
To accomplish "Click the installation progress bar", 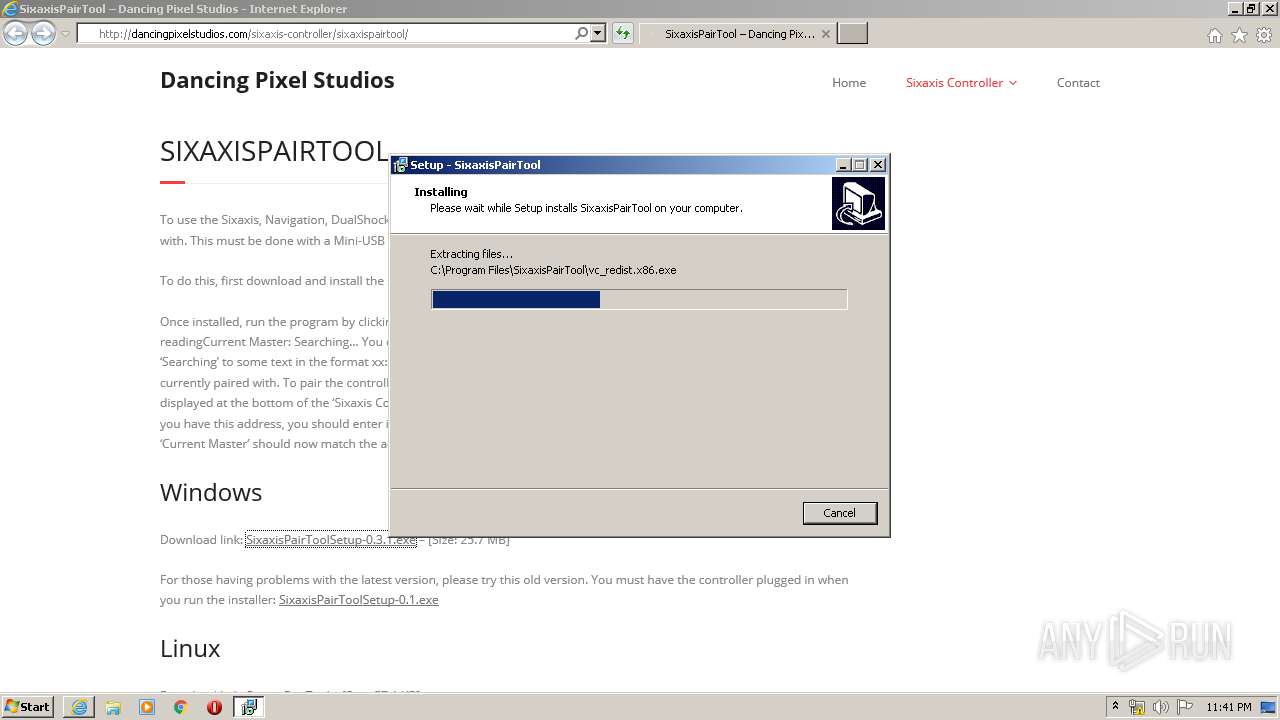I will click(639, 299).
